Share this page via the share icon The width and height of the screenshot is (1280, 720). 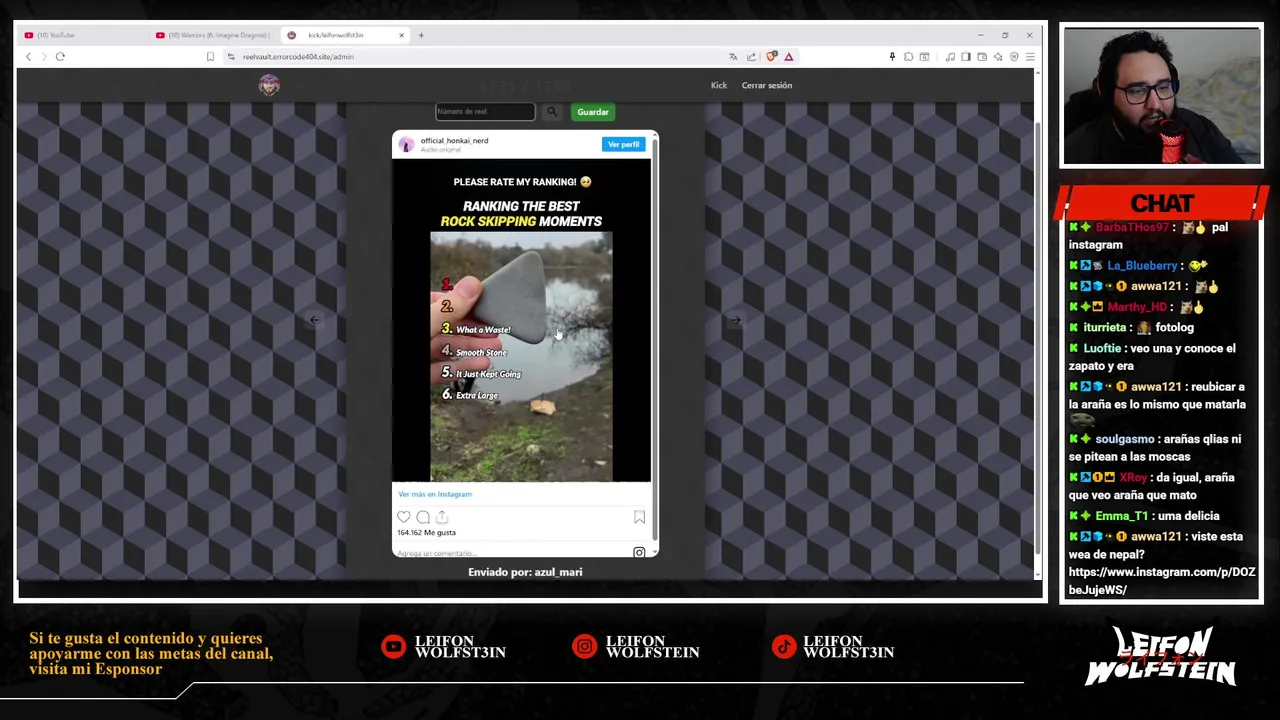[x=751, y=57]
